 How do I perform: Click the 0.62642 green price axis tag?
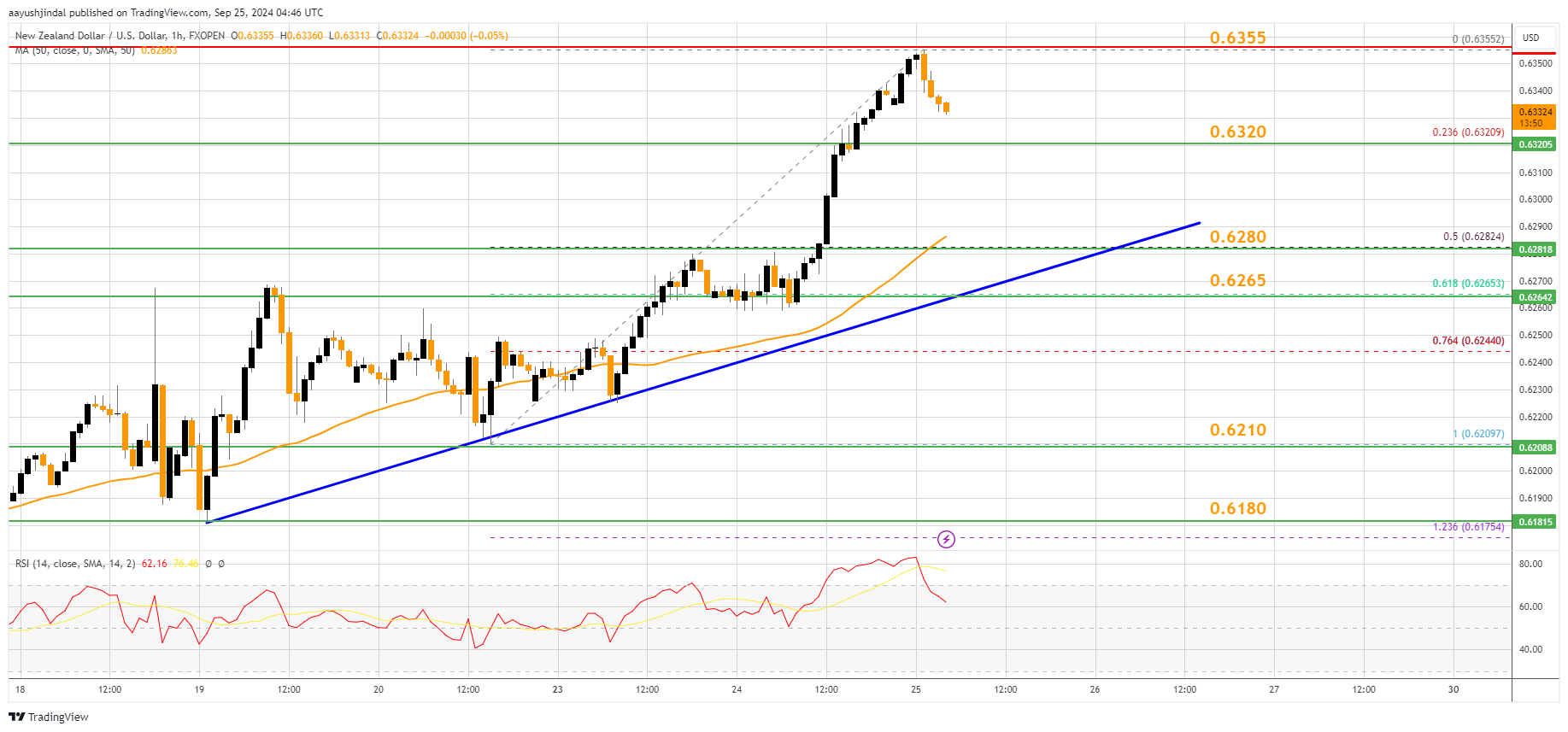pos(1536,297)
